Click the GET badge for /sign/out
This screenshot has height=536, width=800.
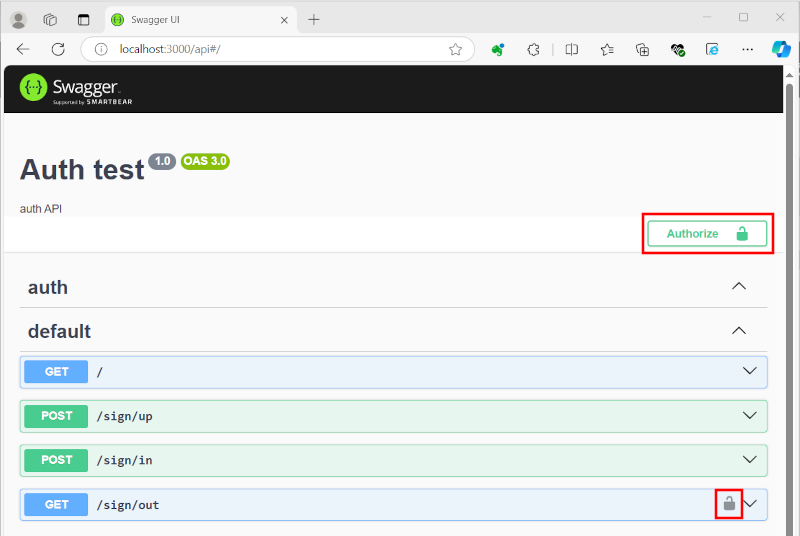pyautogui.click(x=56, y=504)
